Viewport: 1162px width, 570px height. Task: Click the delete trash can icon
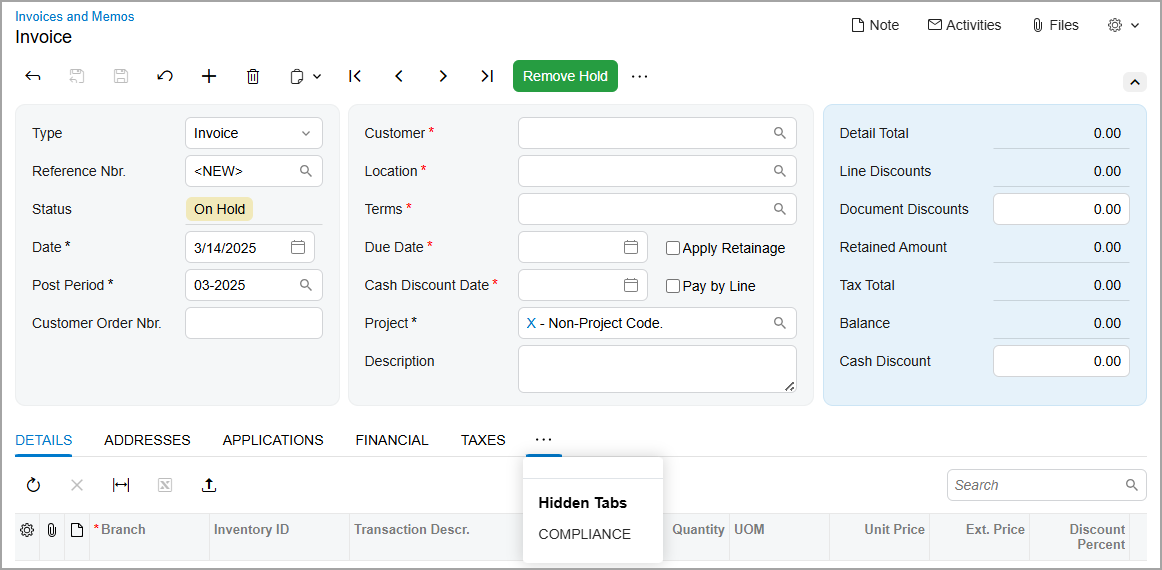click(253, 76)
